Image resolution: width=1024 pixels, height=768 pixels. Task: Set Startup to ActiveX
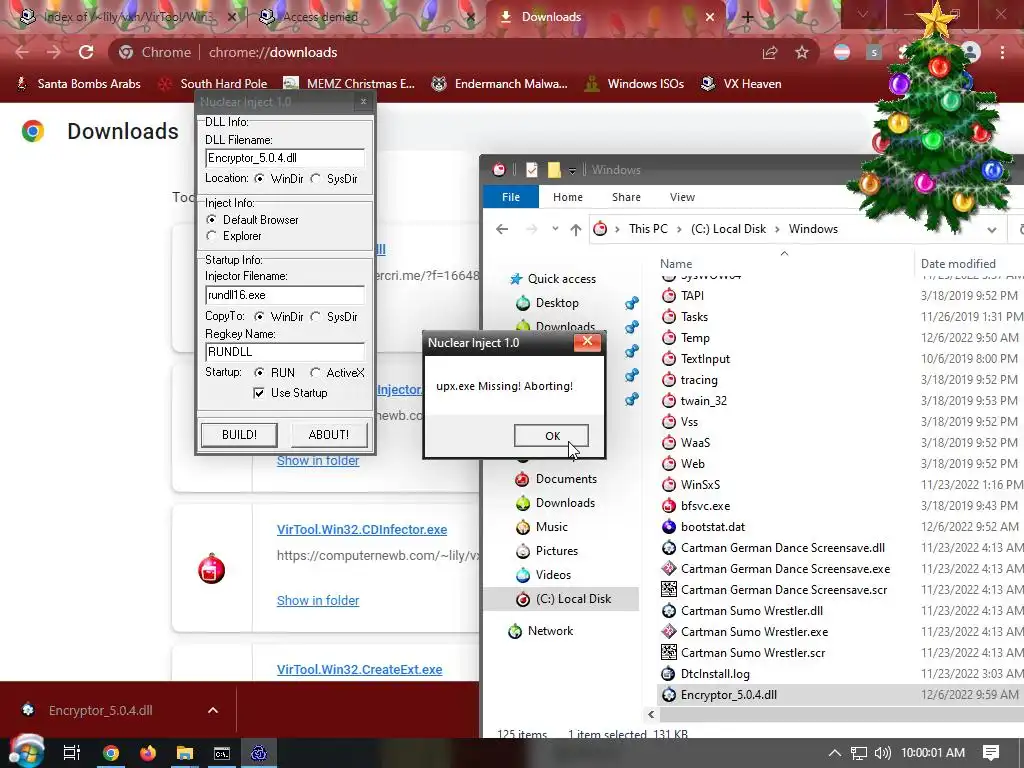[315, 372]
